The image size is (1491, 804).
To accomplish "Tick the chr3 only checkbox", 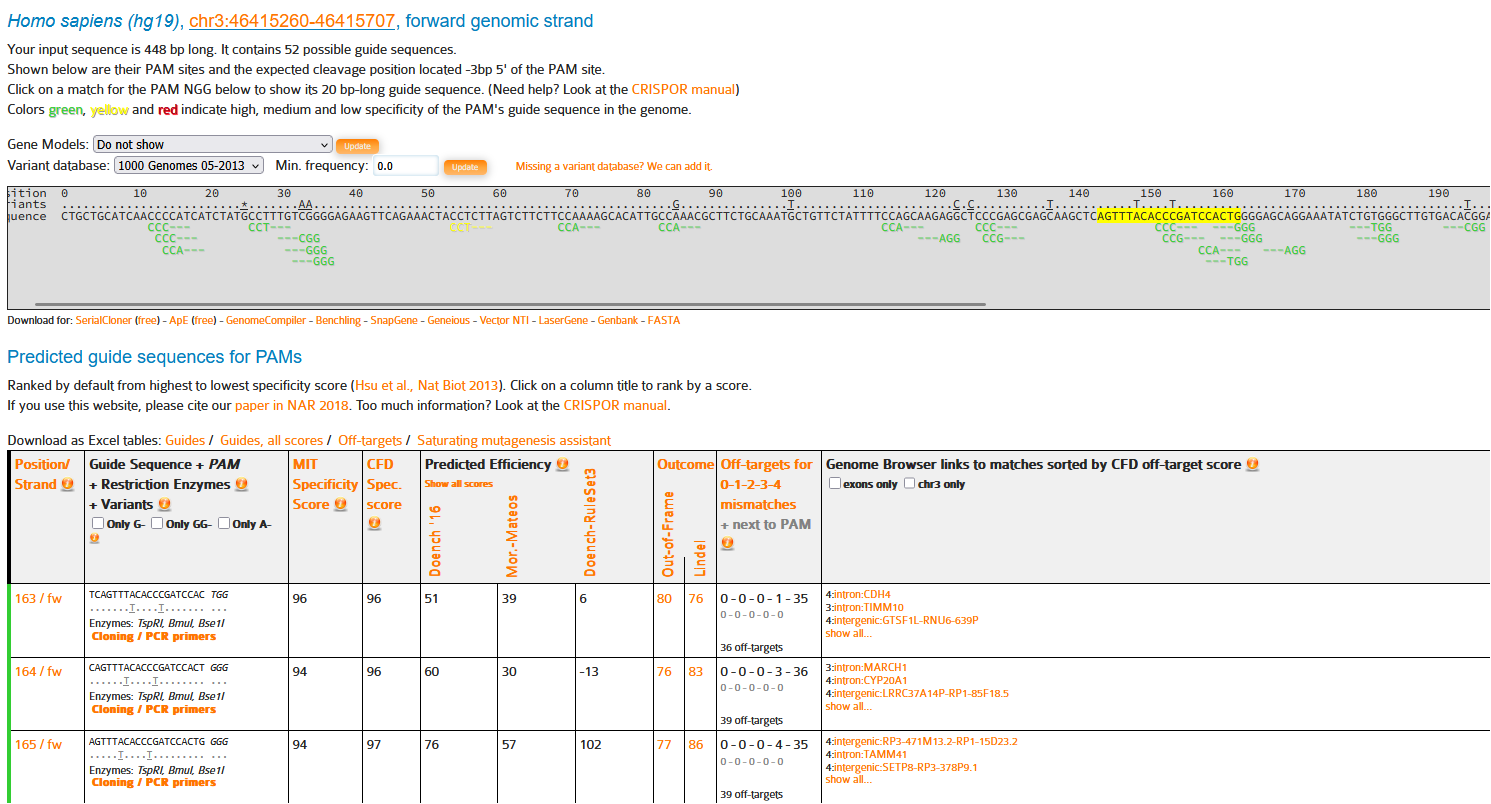I will point(909,483).
